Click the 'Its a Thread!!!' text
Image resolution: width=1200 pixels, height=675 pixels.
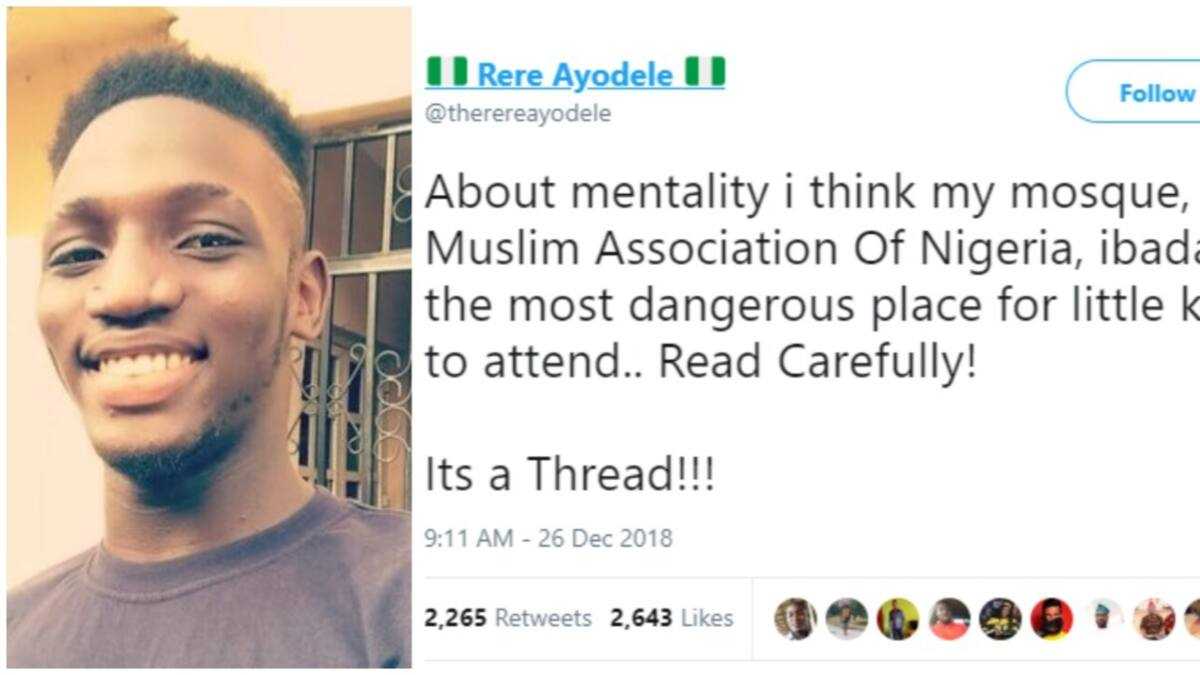[x=570, y=475]
